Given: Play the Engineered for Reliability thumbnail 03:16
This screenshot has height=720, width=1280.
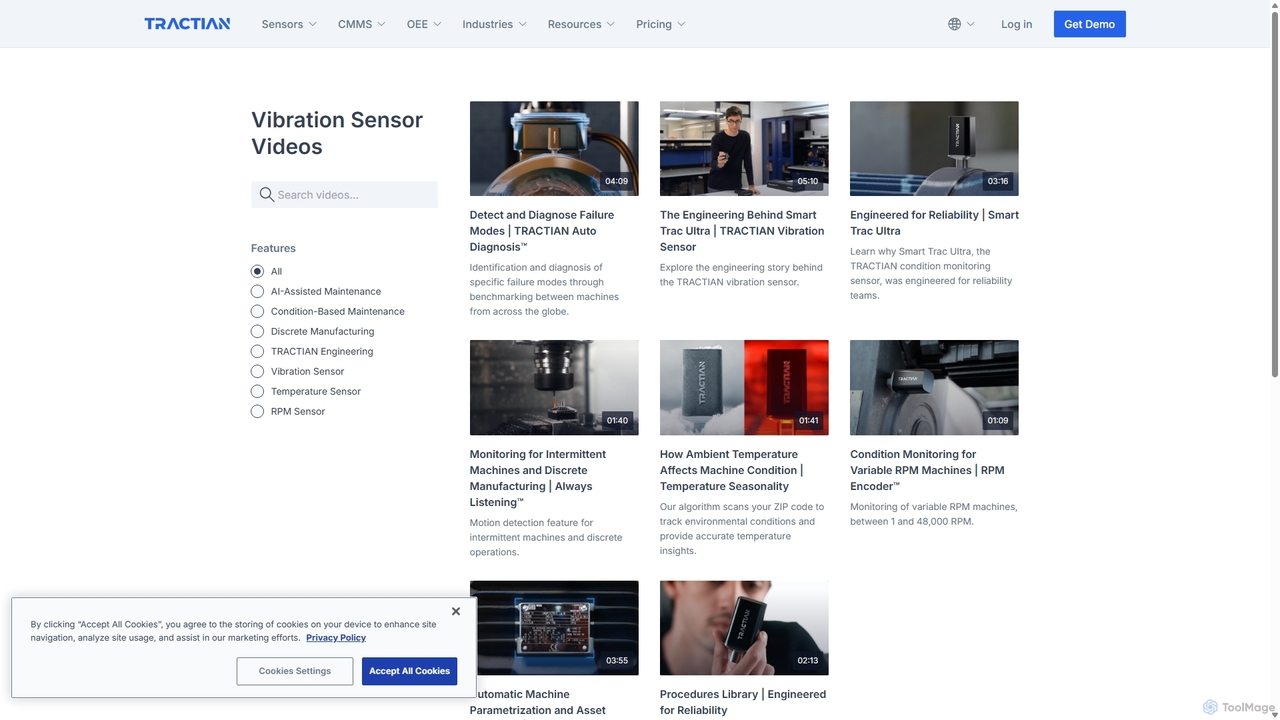Looking at the screenshot, I should tap(934, 148).
